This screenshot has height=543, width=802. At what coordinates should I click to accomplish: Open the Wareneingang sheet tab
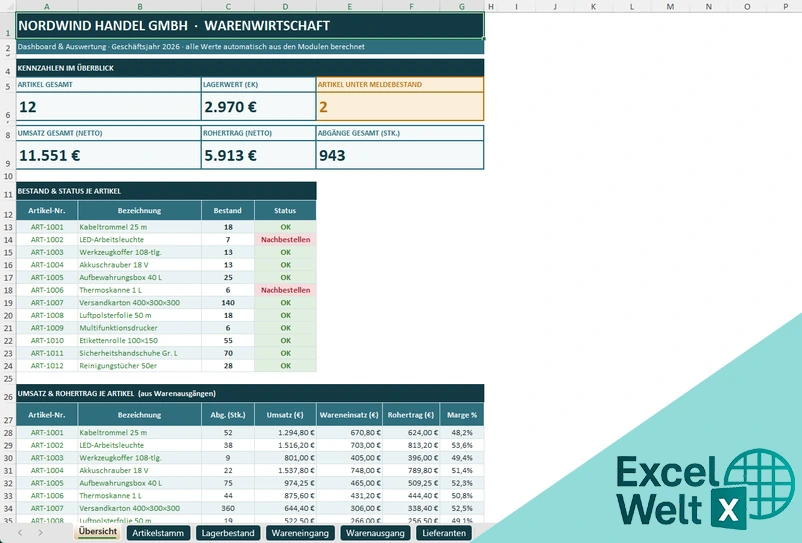point(300,533)
